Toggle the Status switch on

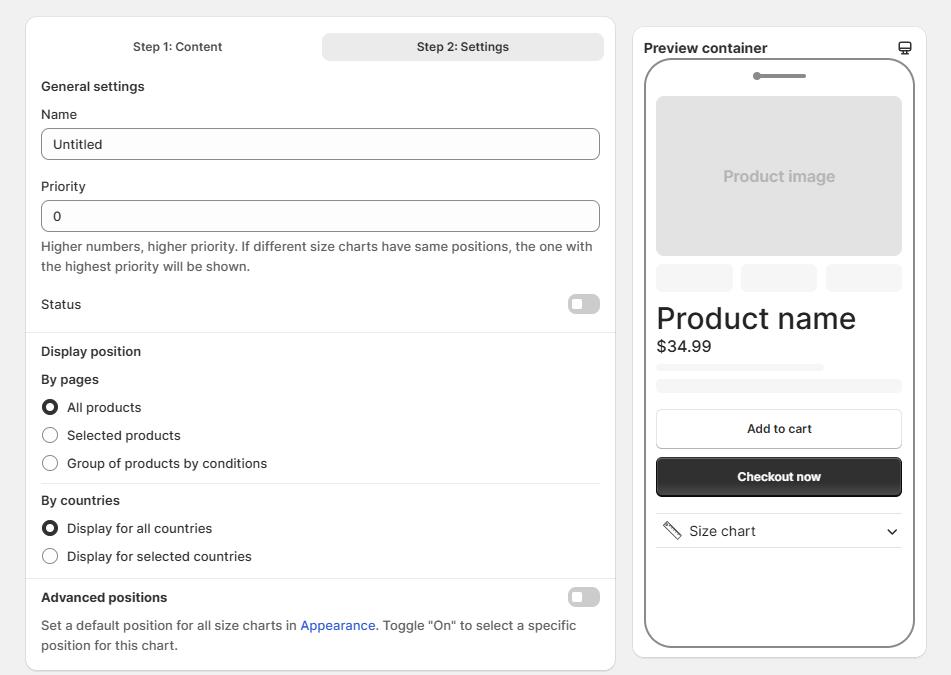tap(583, 304)
